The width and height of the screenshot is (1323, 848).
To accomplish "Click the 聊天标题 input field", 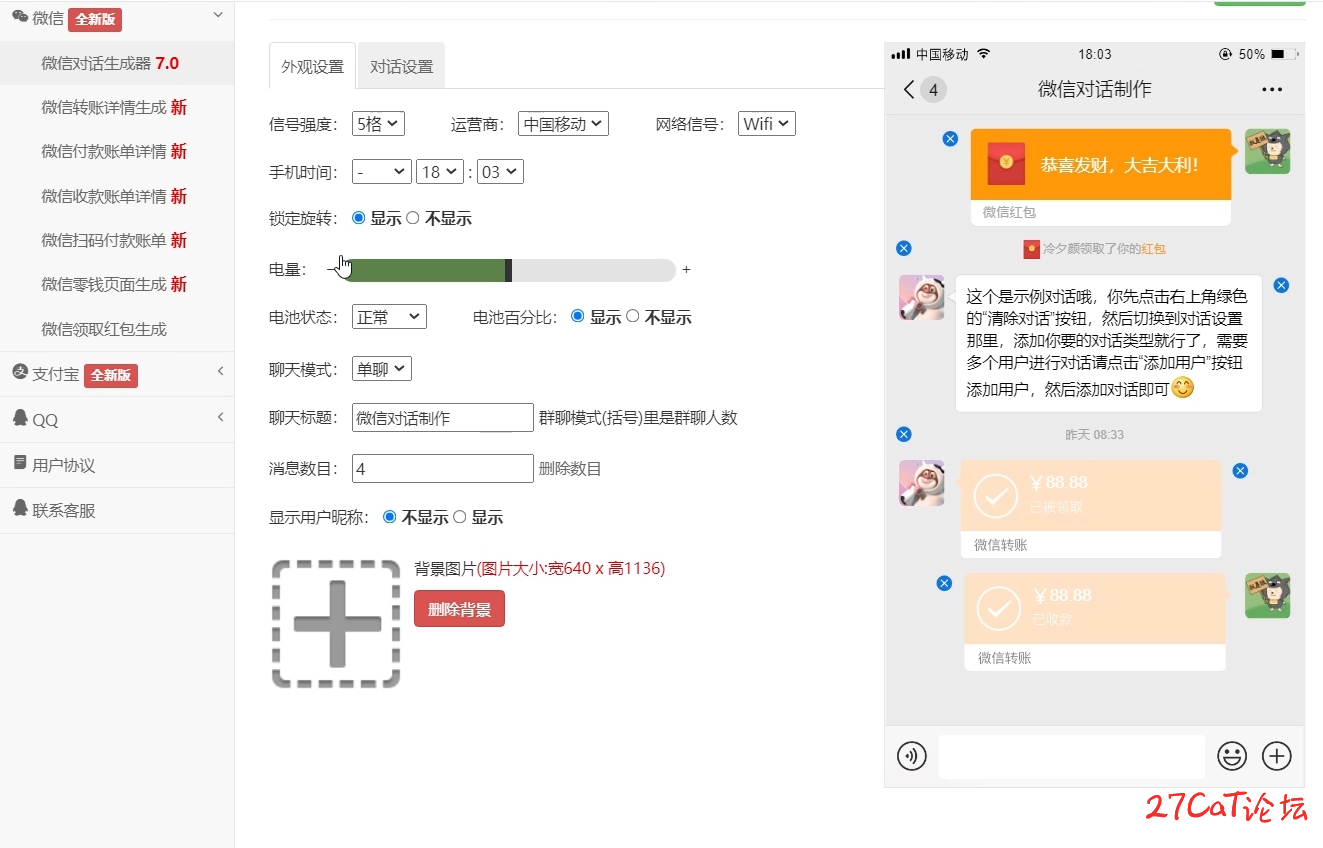I will click(x=443, y=418).
